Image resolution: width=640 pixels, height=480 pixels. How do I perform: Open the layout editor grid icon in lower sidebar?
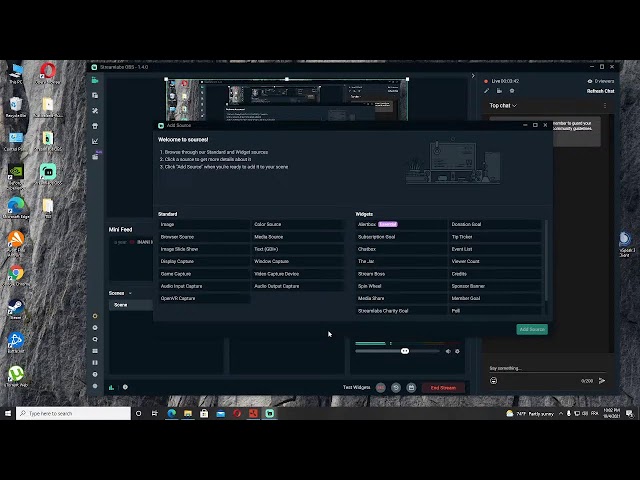click(x=95, y=351)
